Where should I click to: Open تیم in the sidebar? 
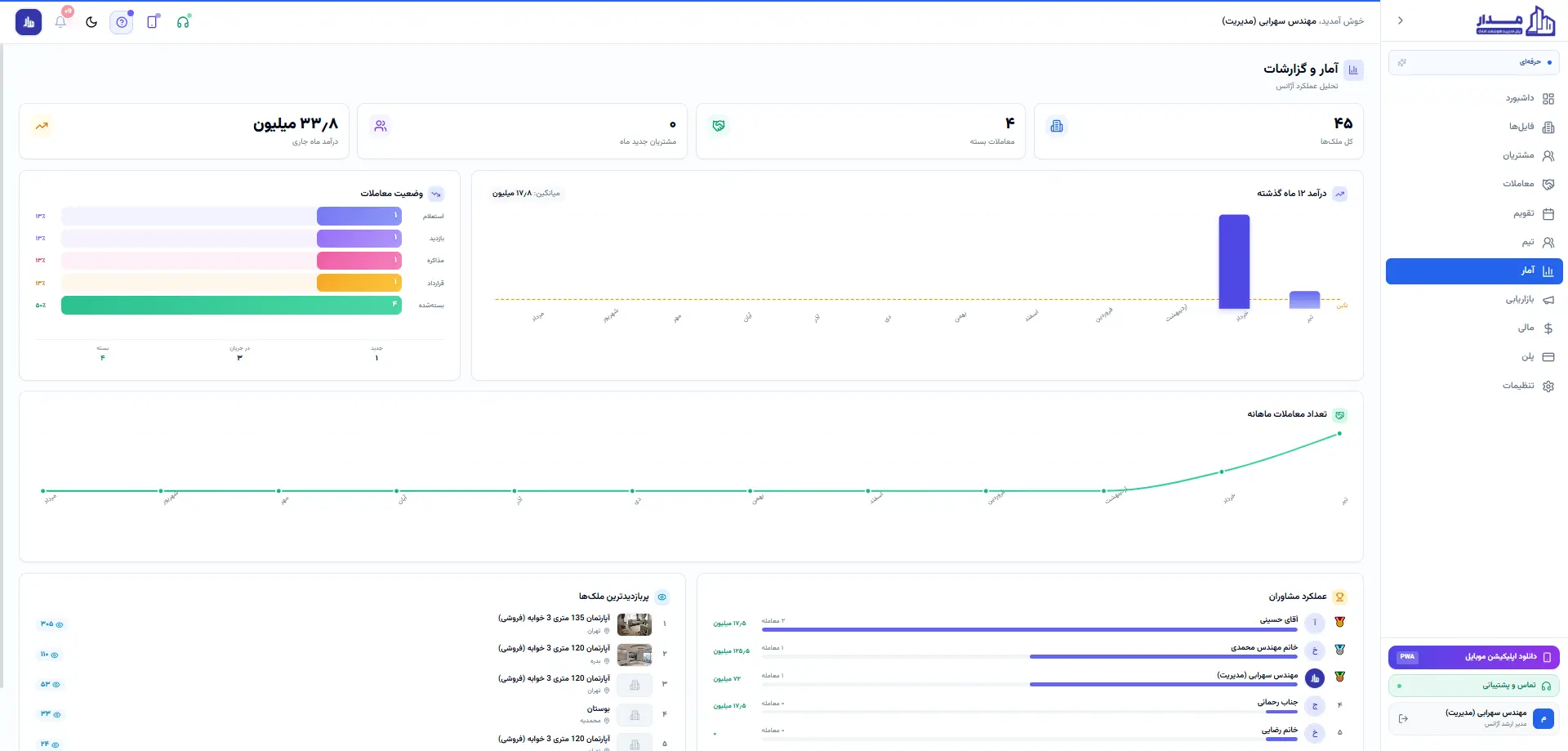(1474, 242)
